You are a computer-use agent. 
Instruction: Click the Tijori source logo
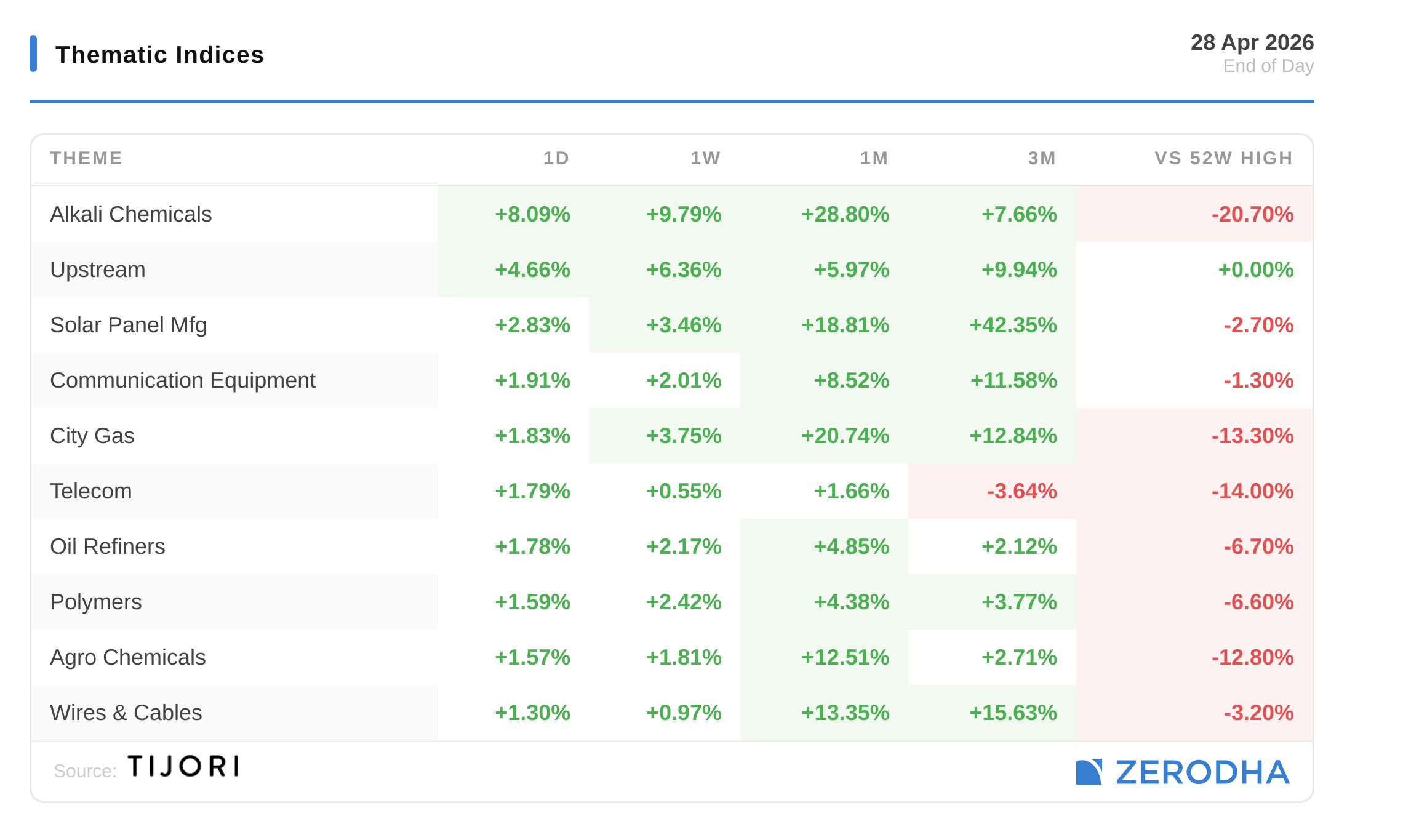click(183, 767)
